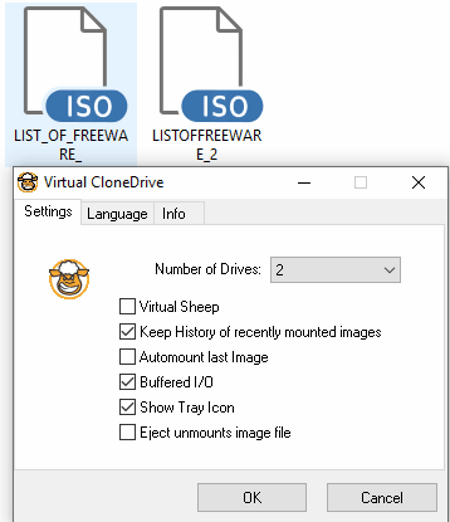Select the LIST_OF_FREEWARE_ ISO file icon
The width and height of the screenshot is (450, 522).
(x=75, y=64)
